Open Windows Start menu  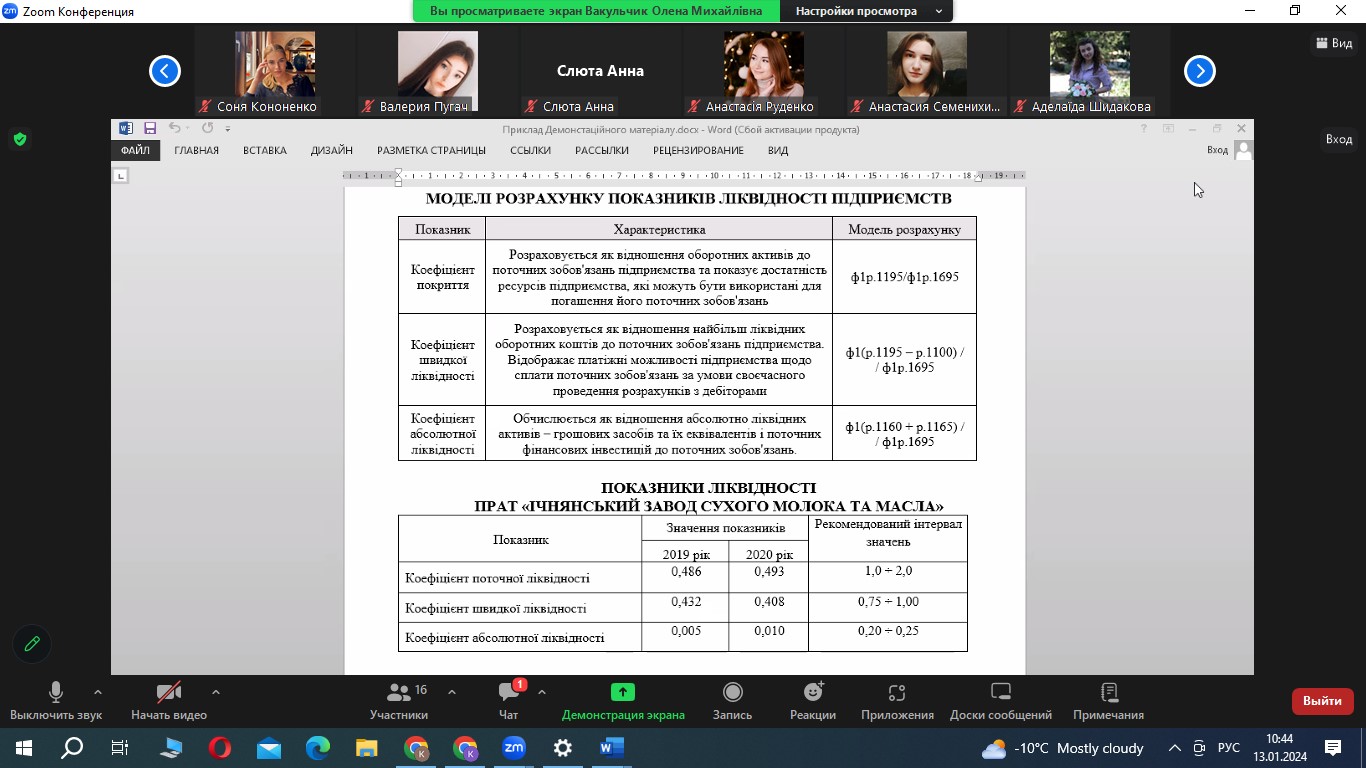[x=23, y=748]
